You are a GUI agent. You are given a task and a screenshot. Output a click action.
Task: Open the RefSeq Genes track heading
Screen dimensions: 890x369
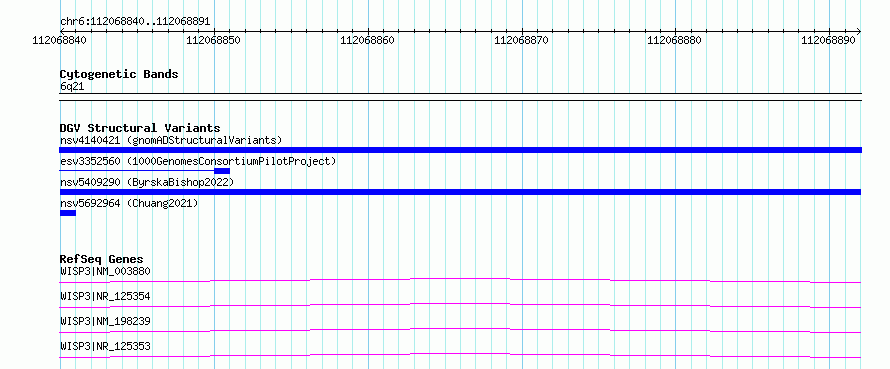(101, 259)
